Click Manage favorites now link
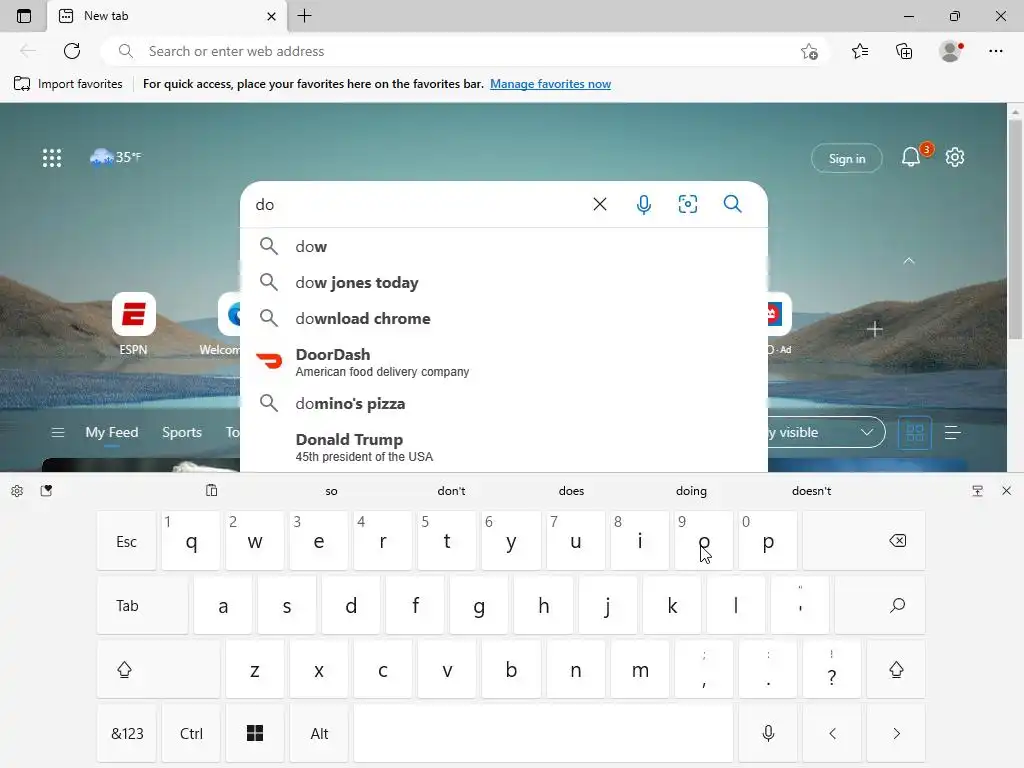1024x768 pixels. point(551,84)
